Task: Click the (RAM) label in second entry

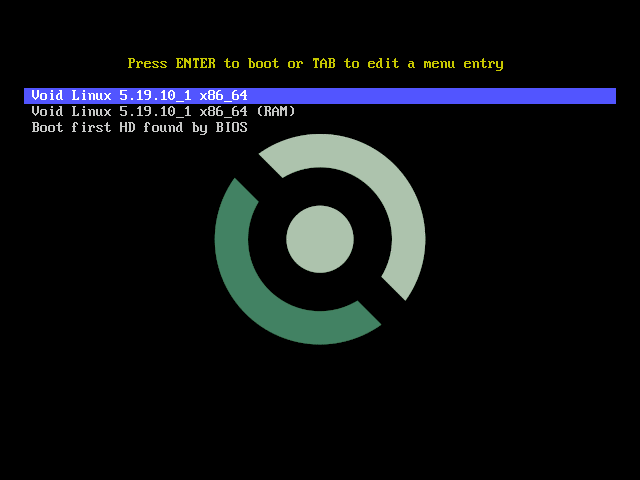Action: point(275,112)
